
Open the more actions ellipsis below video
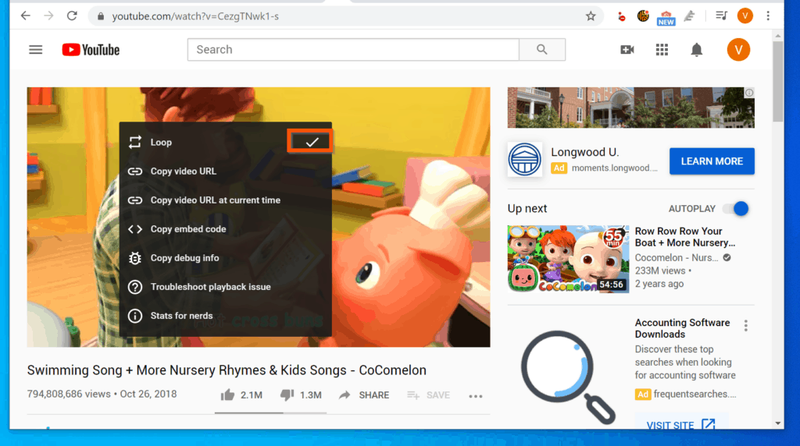click(x=476, y=396)
